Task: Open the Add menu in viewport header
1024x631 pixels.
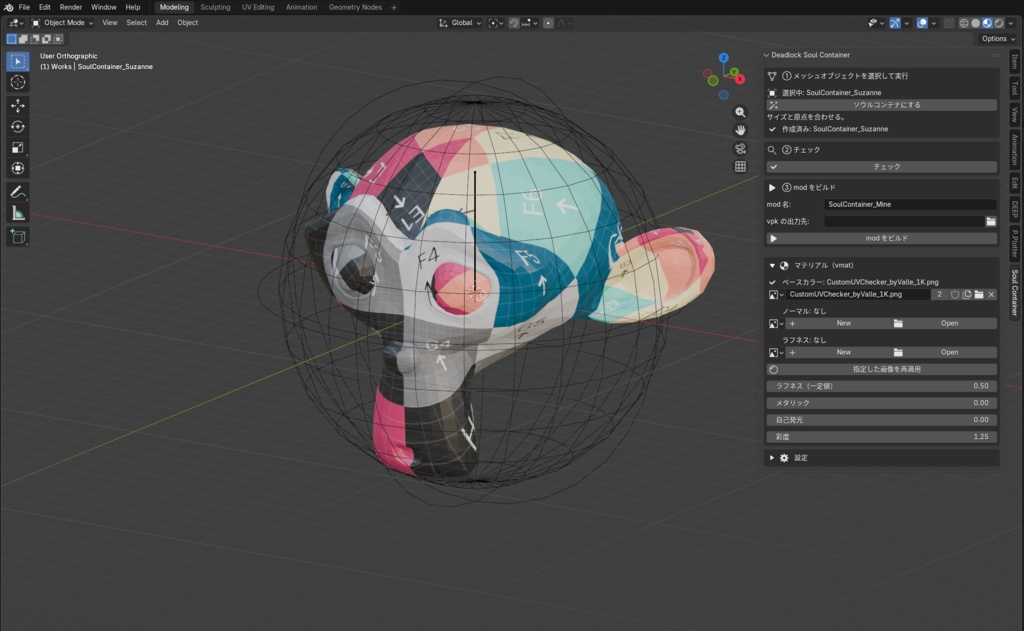Action: click(x=162, y=23)
